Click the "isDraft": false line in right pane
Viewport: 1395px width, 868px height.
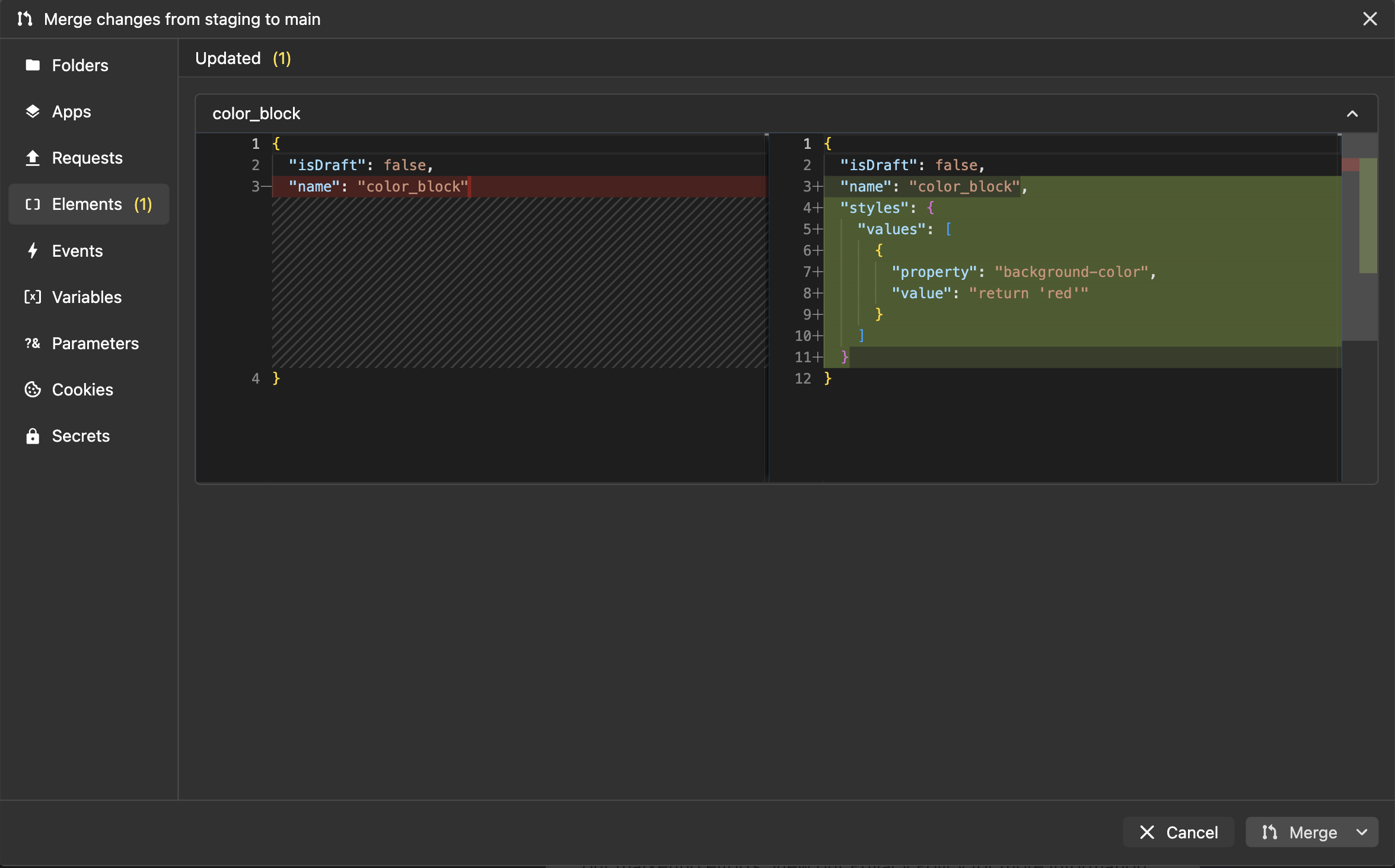coord(913,165)
